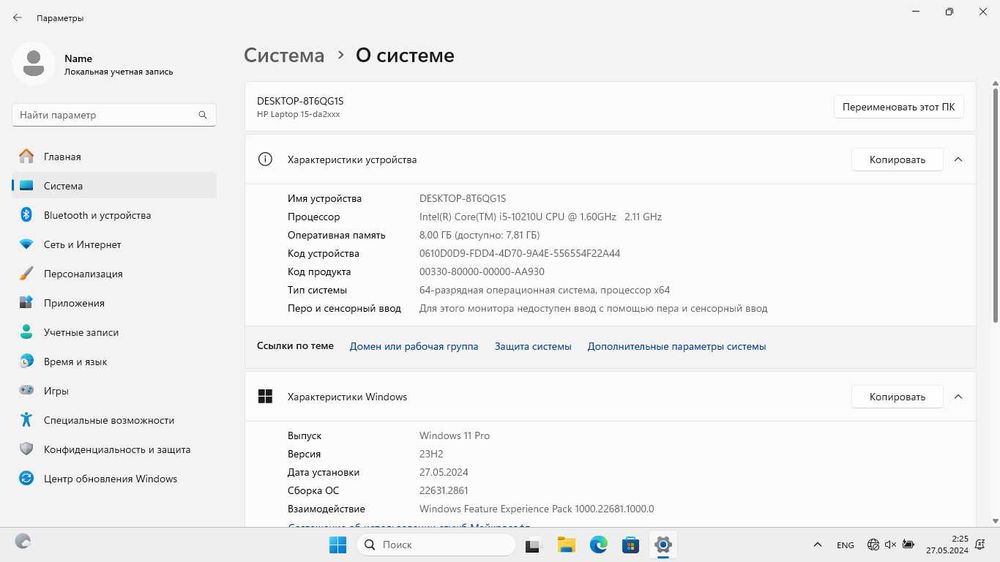Click the muted volume tray icon
The width and height of the screenshot is (1000, 562).
(x=890, y=545)
